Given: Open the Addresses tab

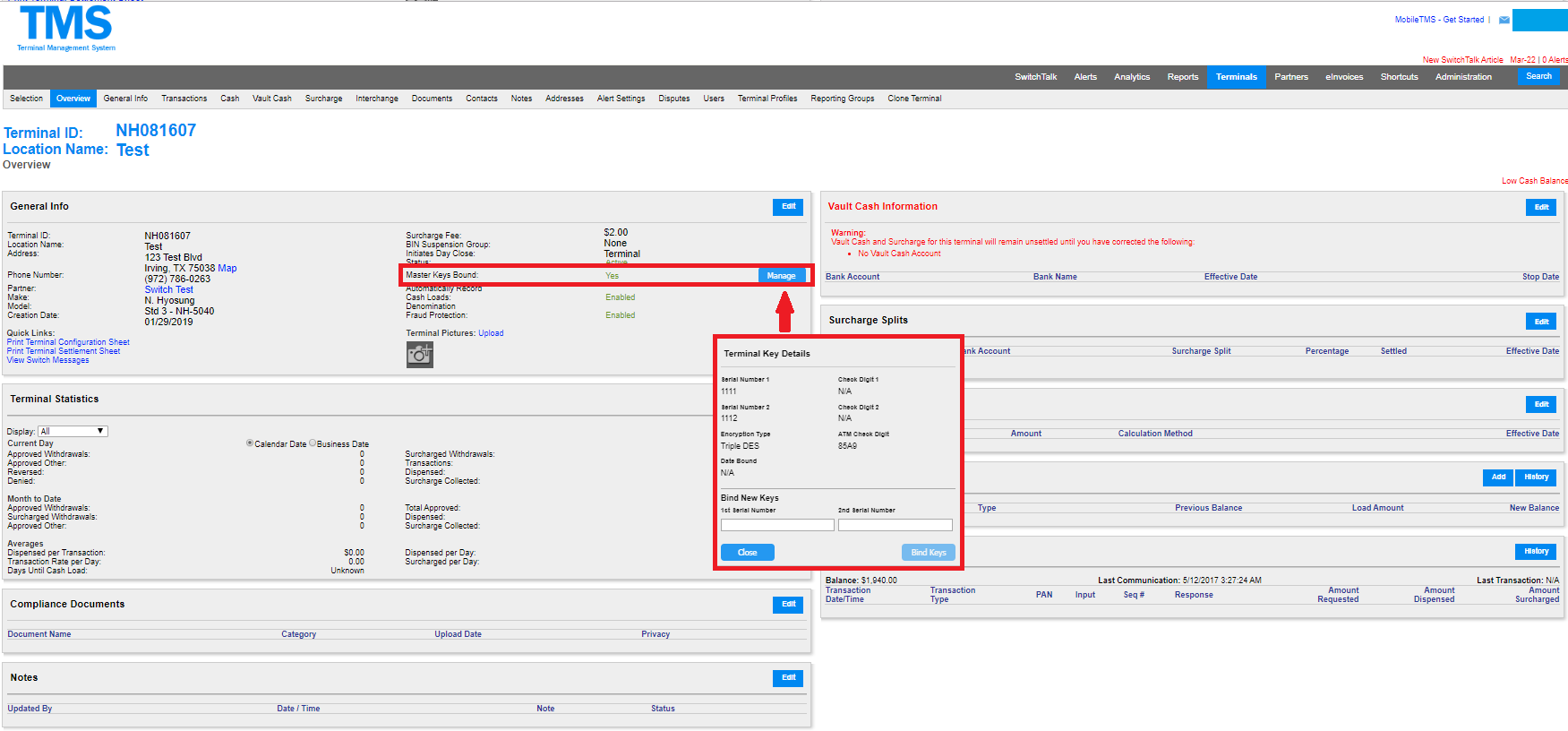Looking at the screenshot, I should click(x=564, y=99).
